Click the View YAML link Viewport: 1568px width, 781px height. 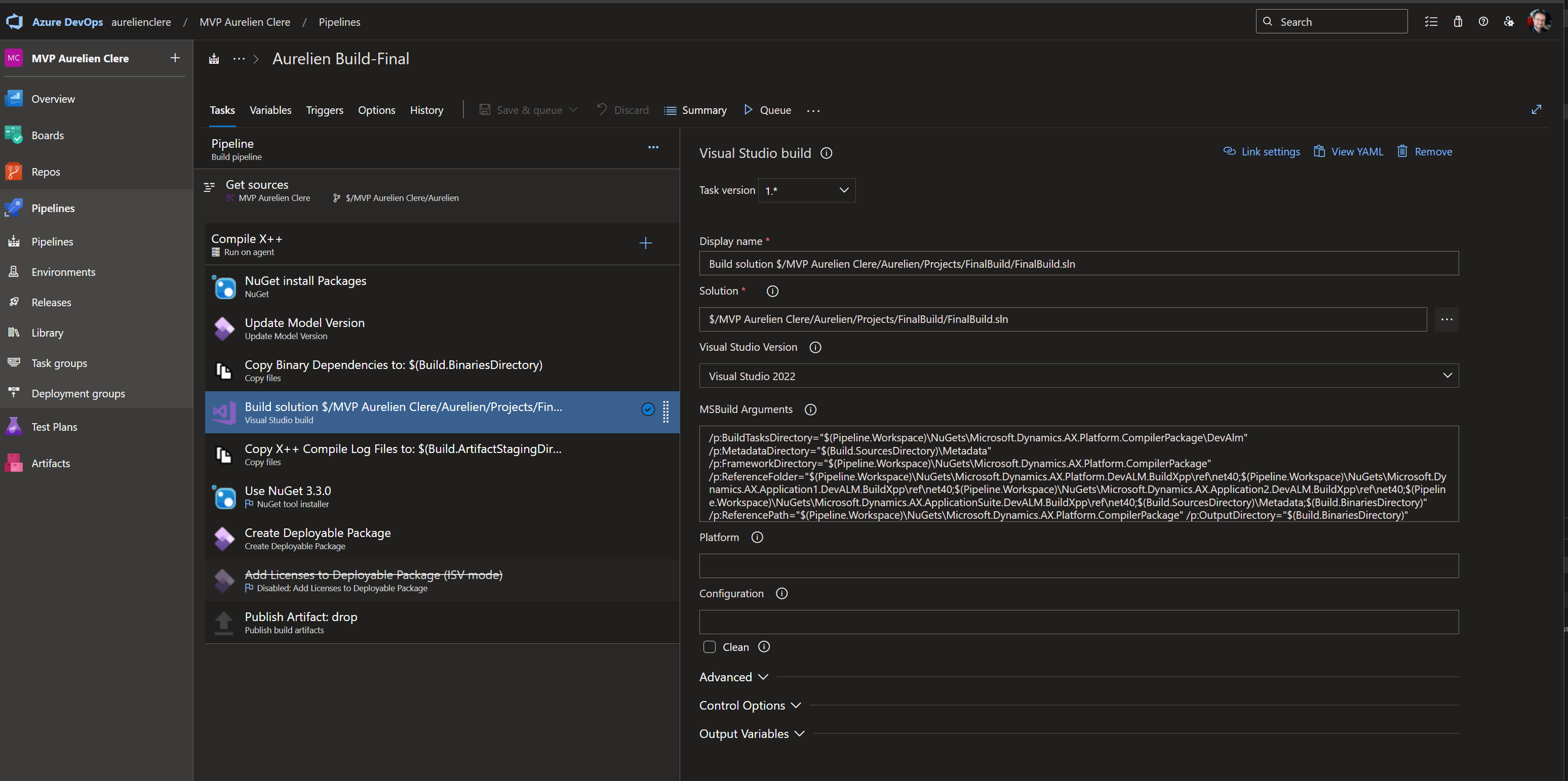click(1348, 152)
